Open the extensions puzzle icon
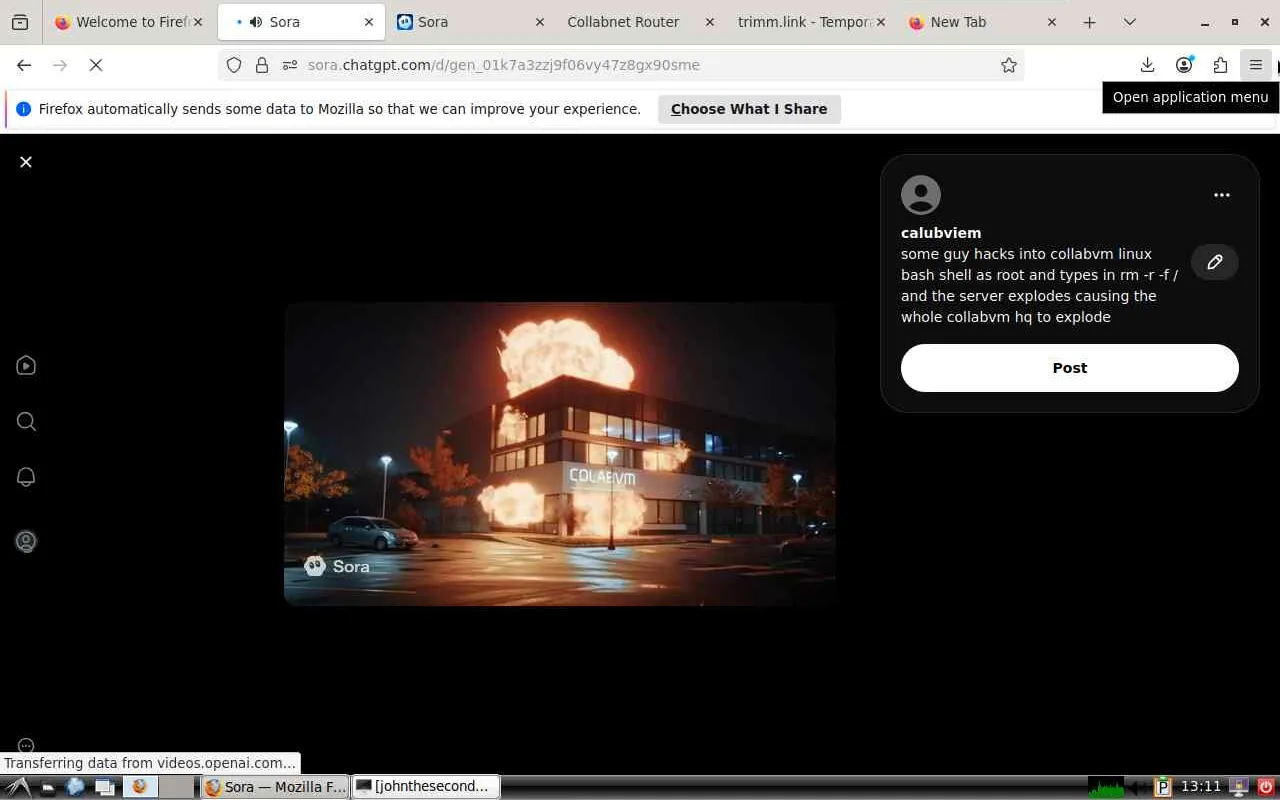Screen dimensions: 1280x800 [x=1220, y=65]
